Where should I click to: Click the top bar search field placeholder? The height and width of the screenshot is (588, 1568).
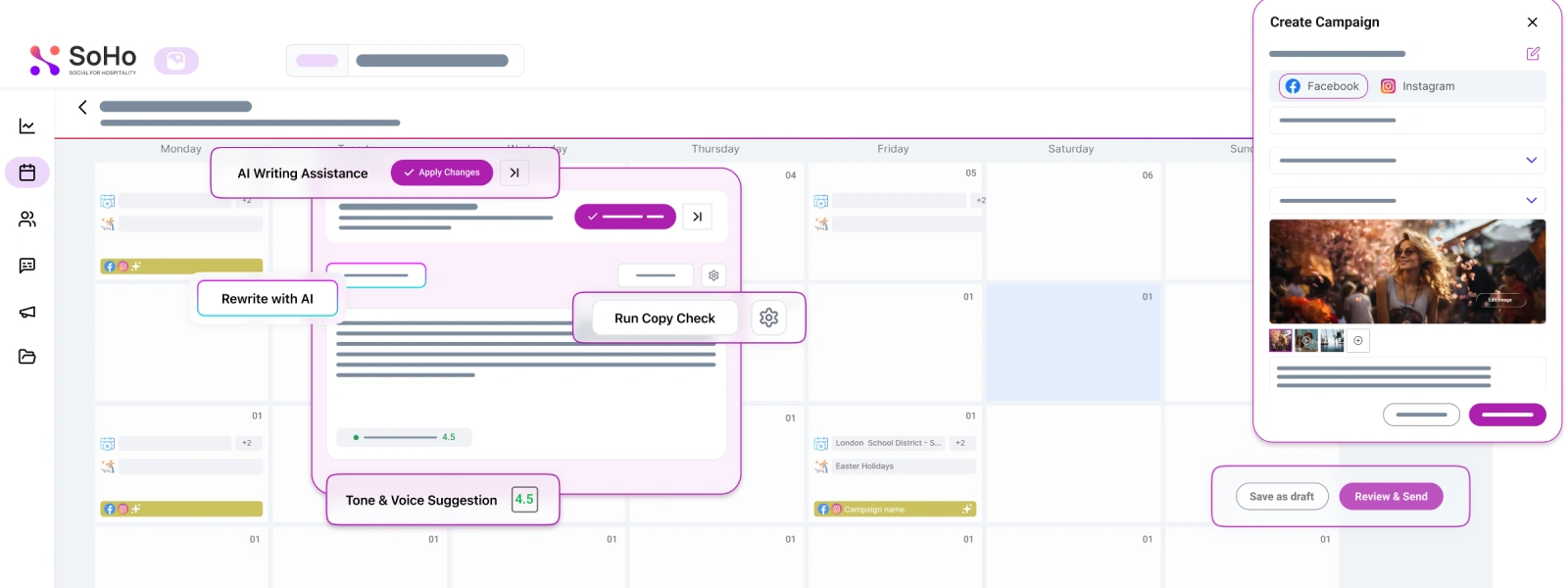pos(432,61)
